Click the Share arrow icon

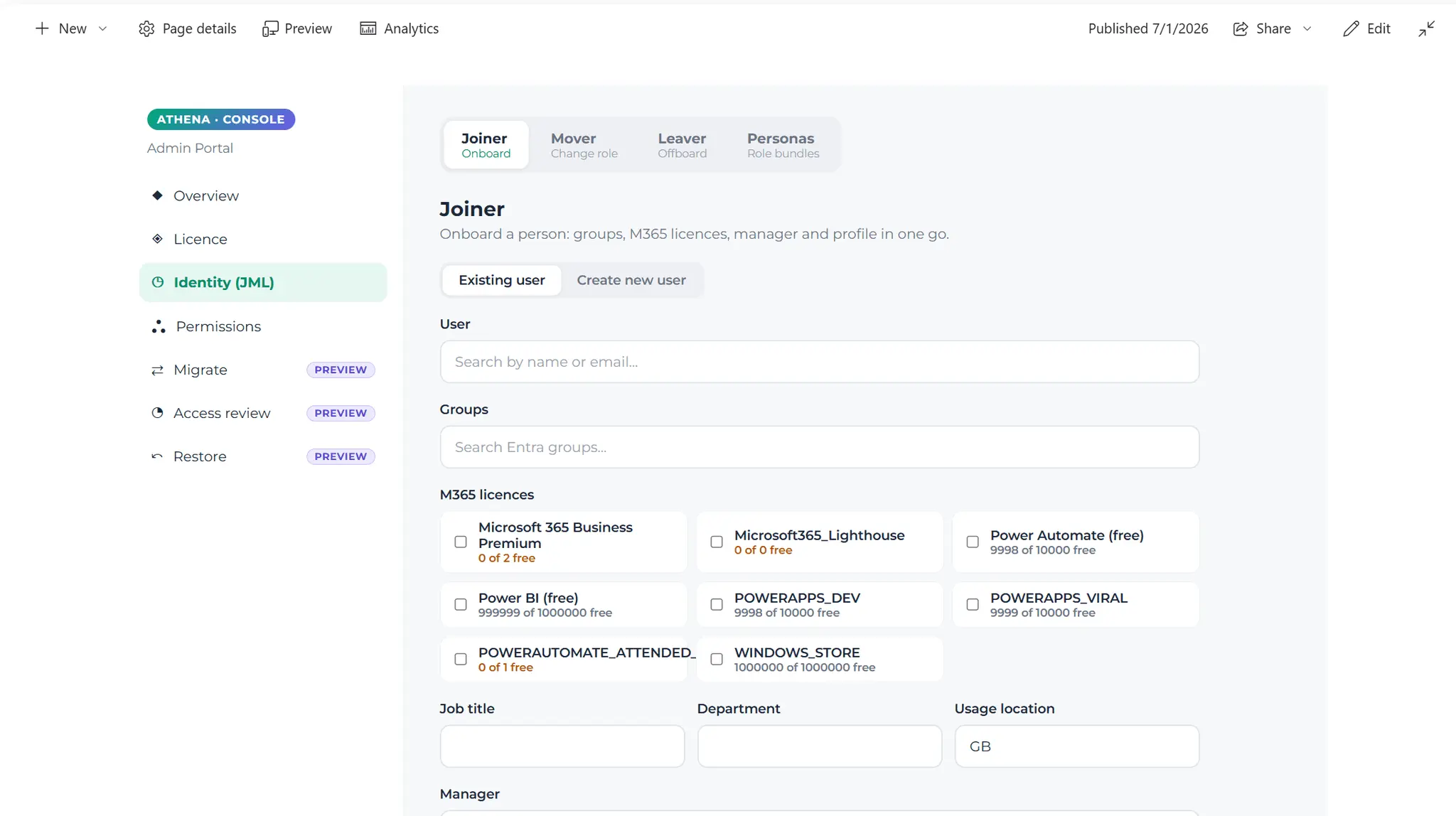(1240, 28)
